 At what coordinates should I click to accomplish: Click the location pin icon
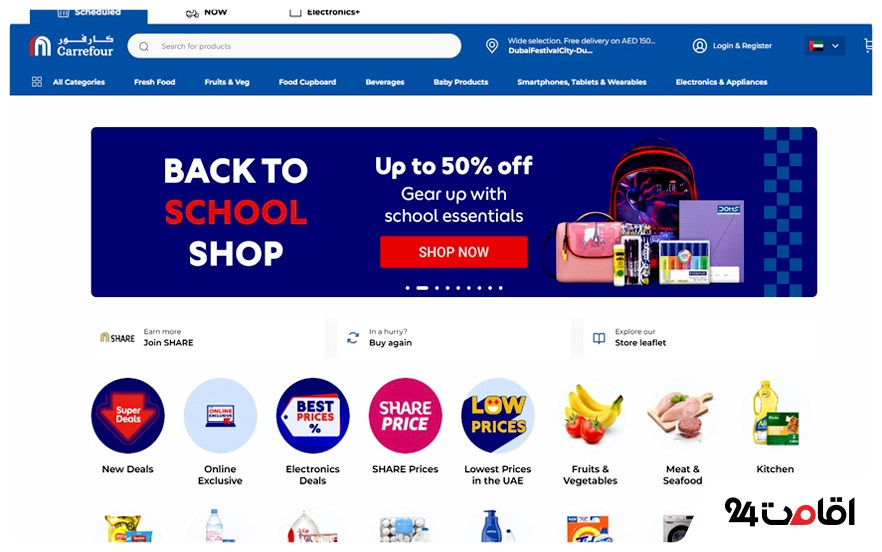(x=492, y=46)
